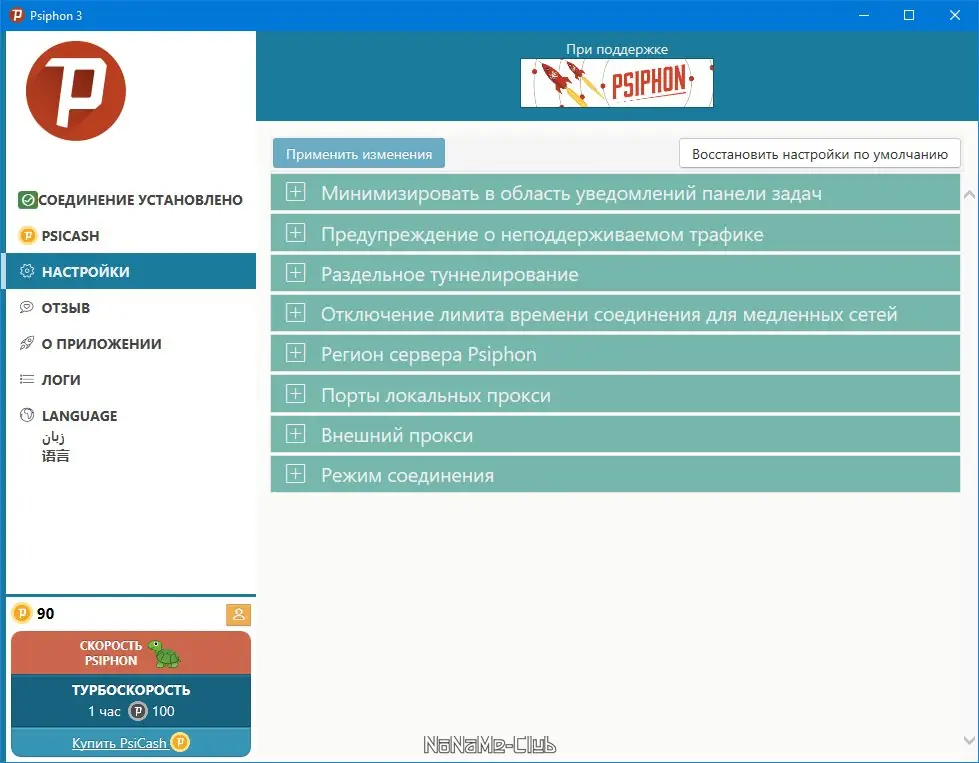
Task: Click the globe icon beside Language
Action: (27, 415)
